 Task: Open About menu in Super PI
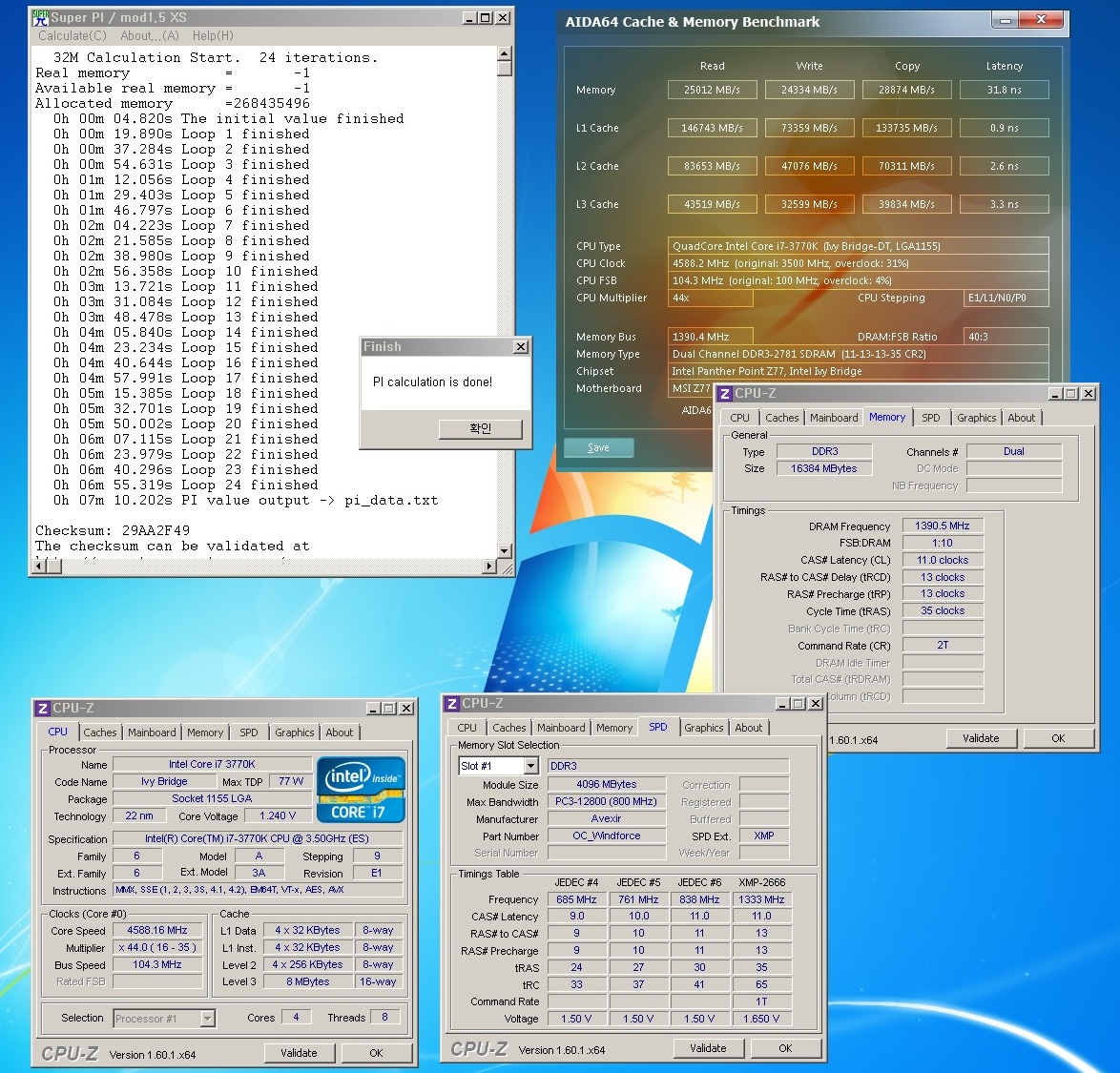149,35
